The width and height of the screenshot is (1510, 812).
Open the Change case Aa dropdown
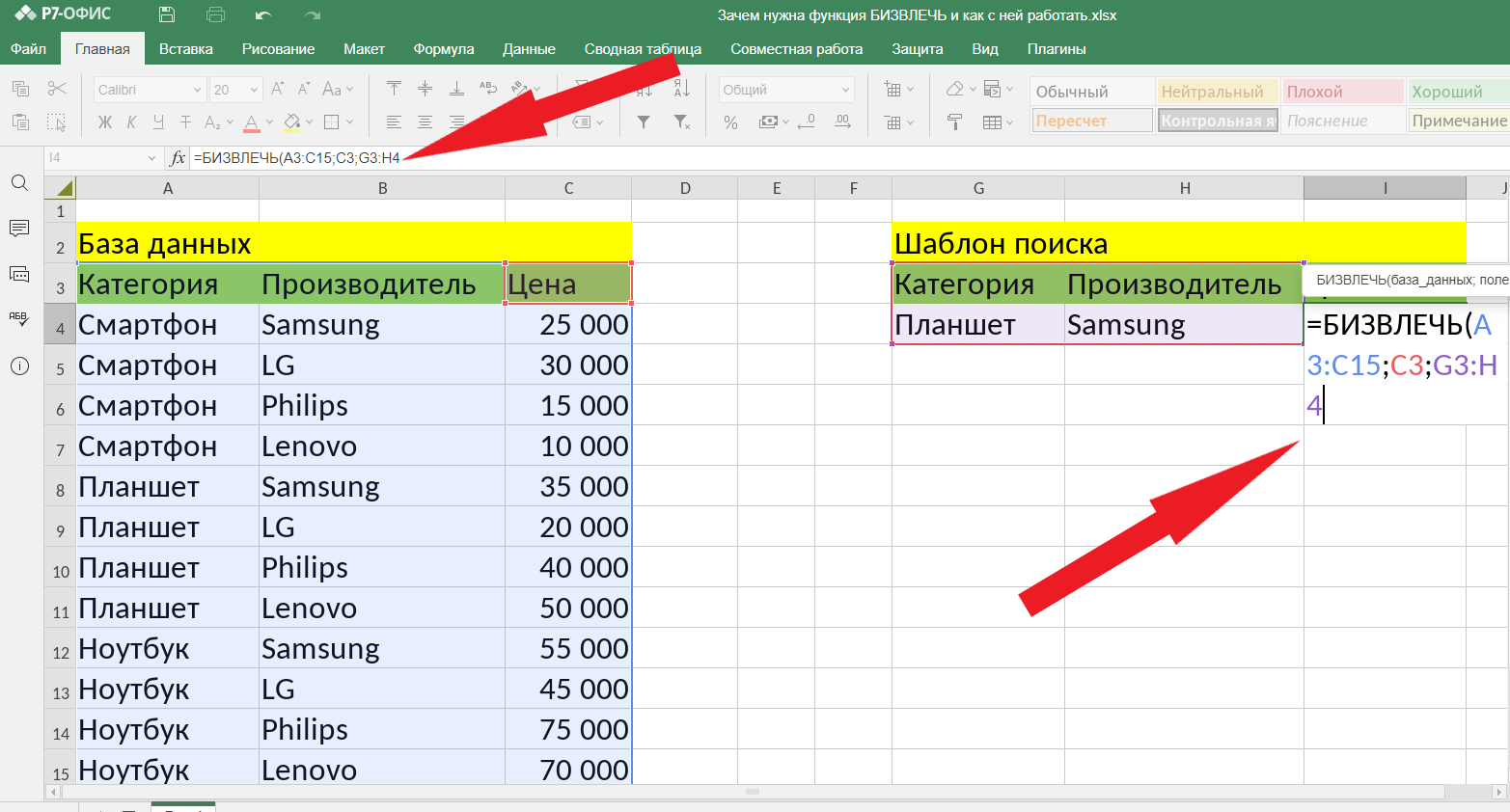pyautogui.click(x=338, y=89)
